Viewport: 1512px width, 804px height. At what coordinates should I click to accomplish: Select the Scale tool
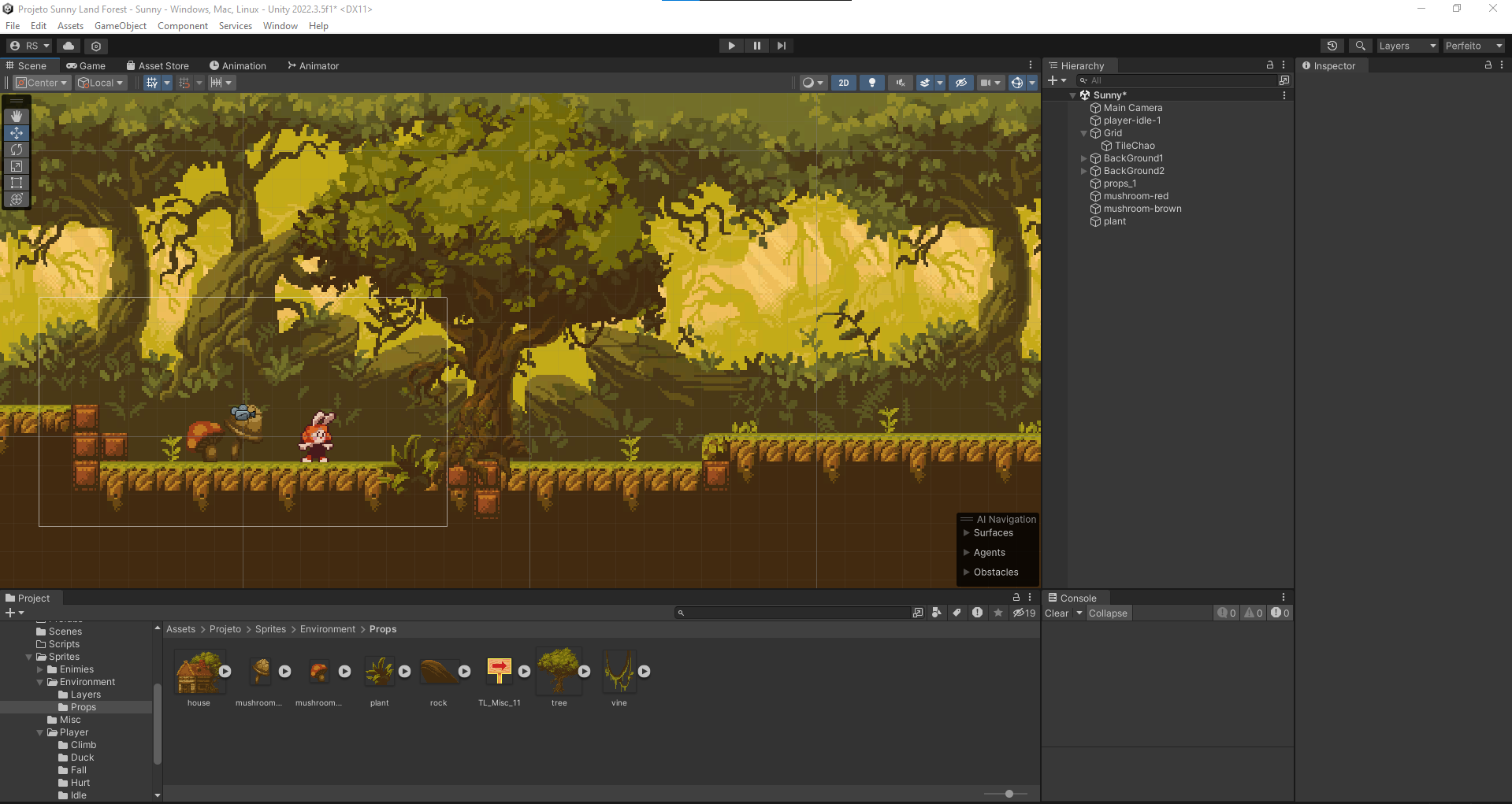(17, 166)
